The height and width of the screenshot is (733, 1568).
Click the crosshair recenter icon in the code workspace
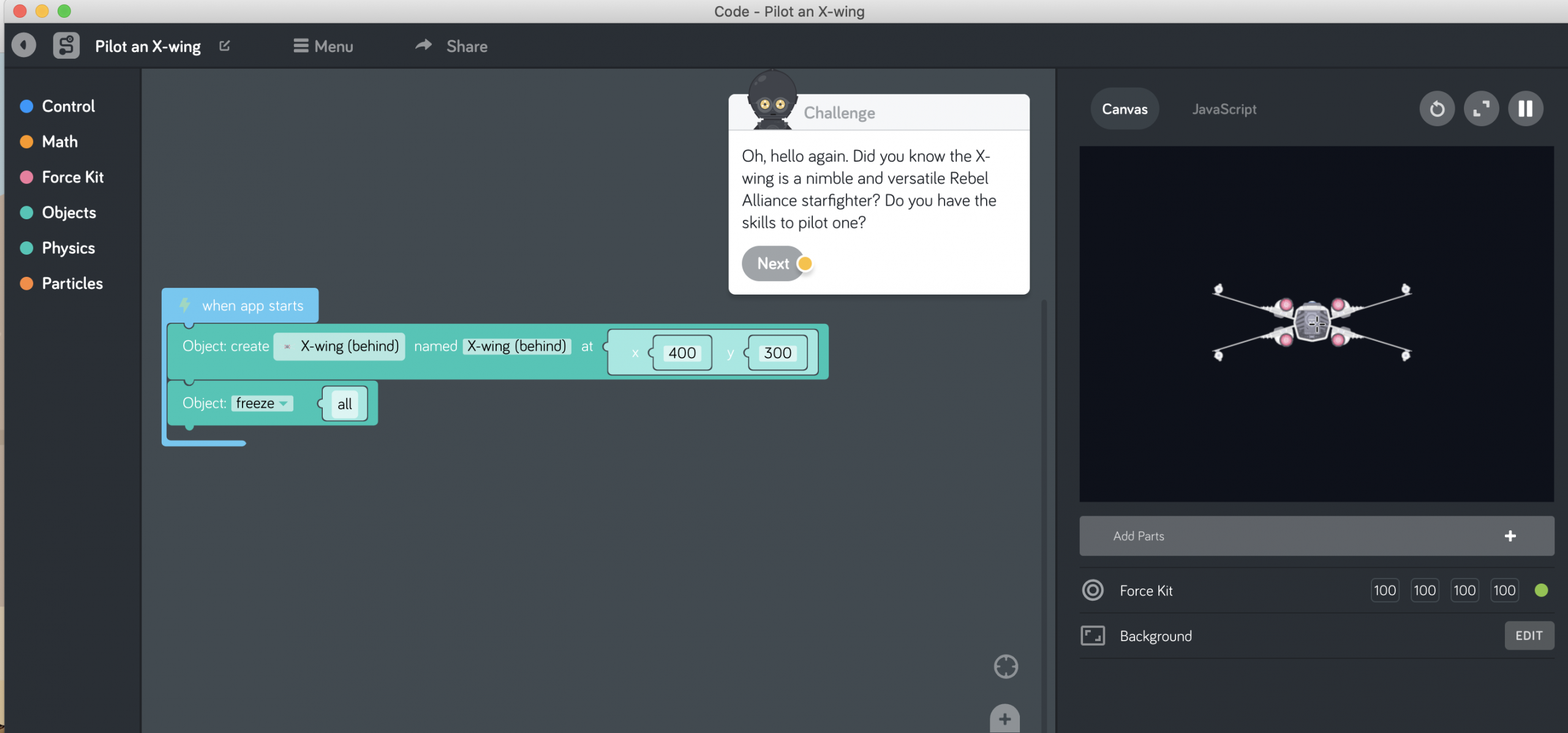pyautogui.click(x=1005, y=666)
